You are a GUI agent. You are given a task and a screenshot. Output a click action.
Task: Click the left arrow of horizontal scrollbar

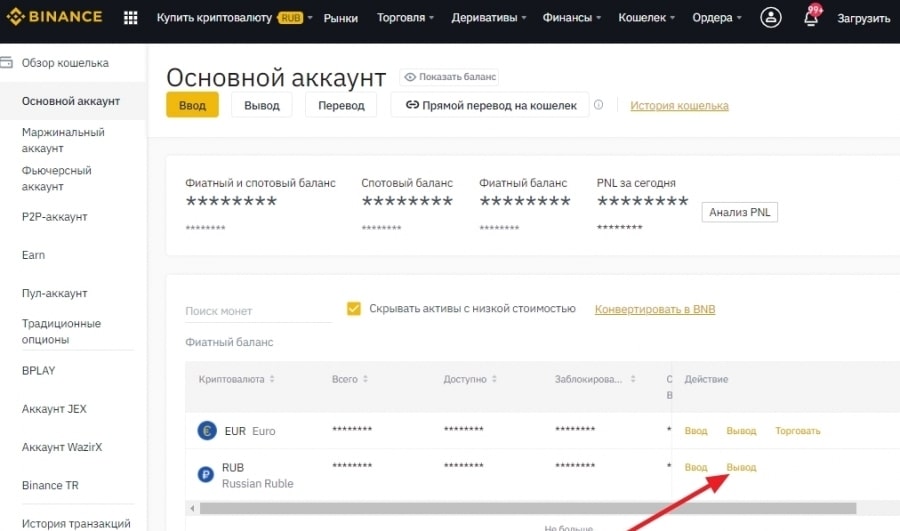(192, 508)
